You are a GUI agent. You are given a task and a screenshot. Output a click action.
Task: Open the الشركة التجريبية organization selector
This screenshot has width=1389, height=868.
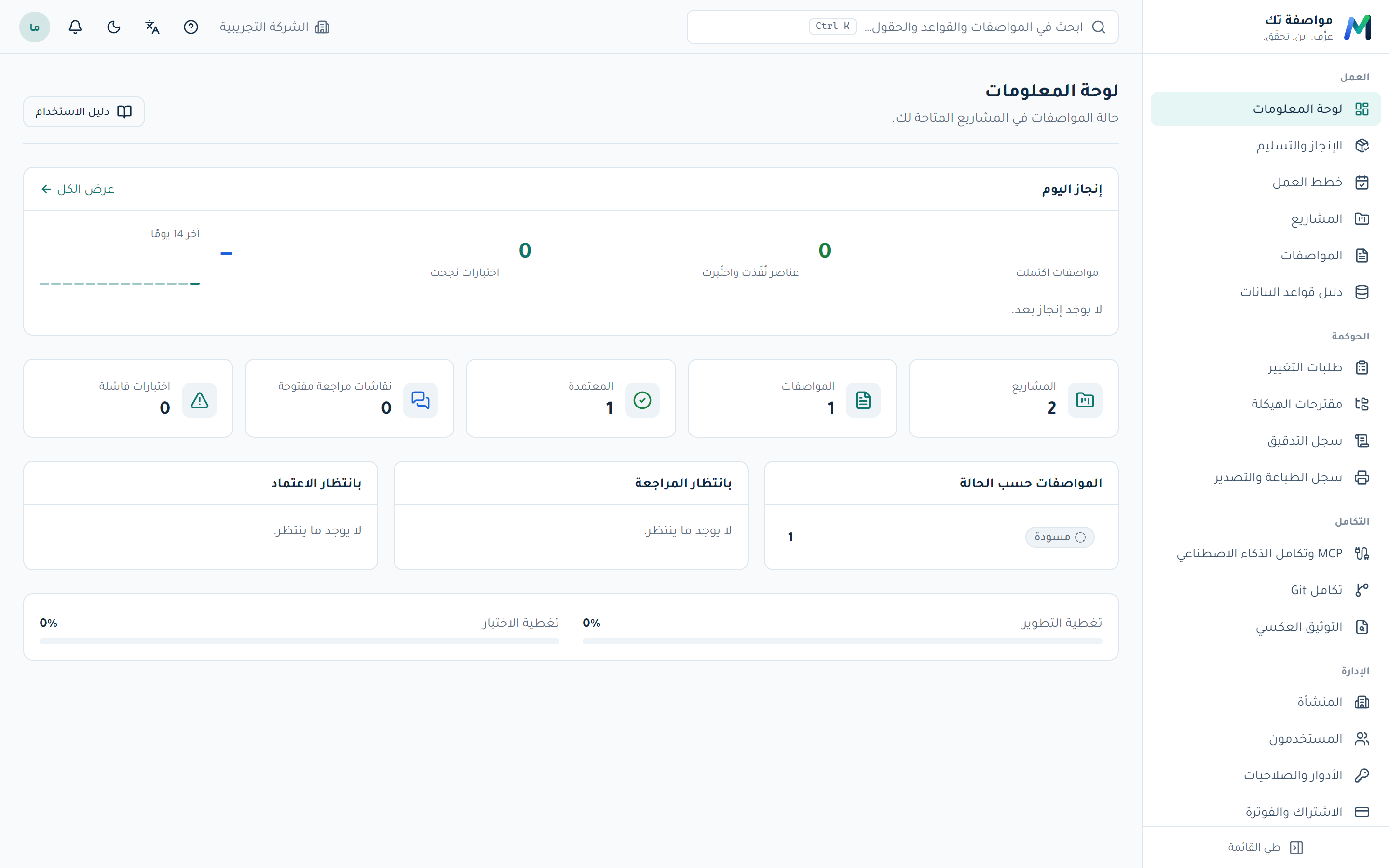(x=274, y=27)
